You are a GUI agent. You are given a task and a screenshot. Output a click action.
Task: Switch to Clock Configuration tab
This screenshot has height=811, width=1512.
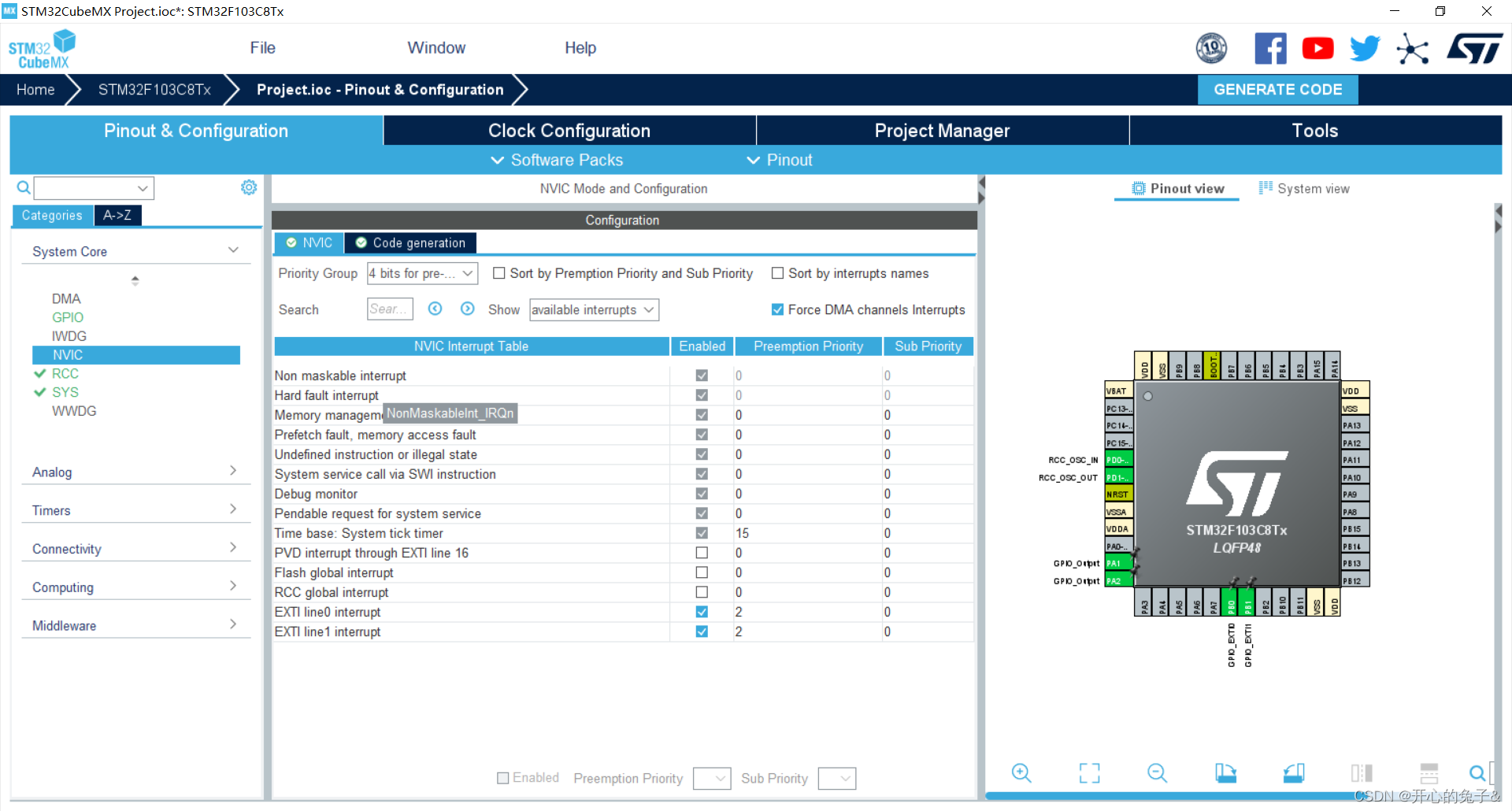pyautogui.click(x=569, y=131)
